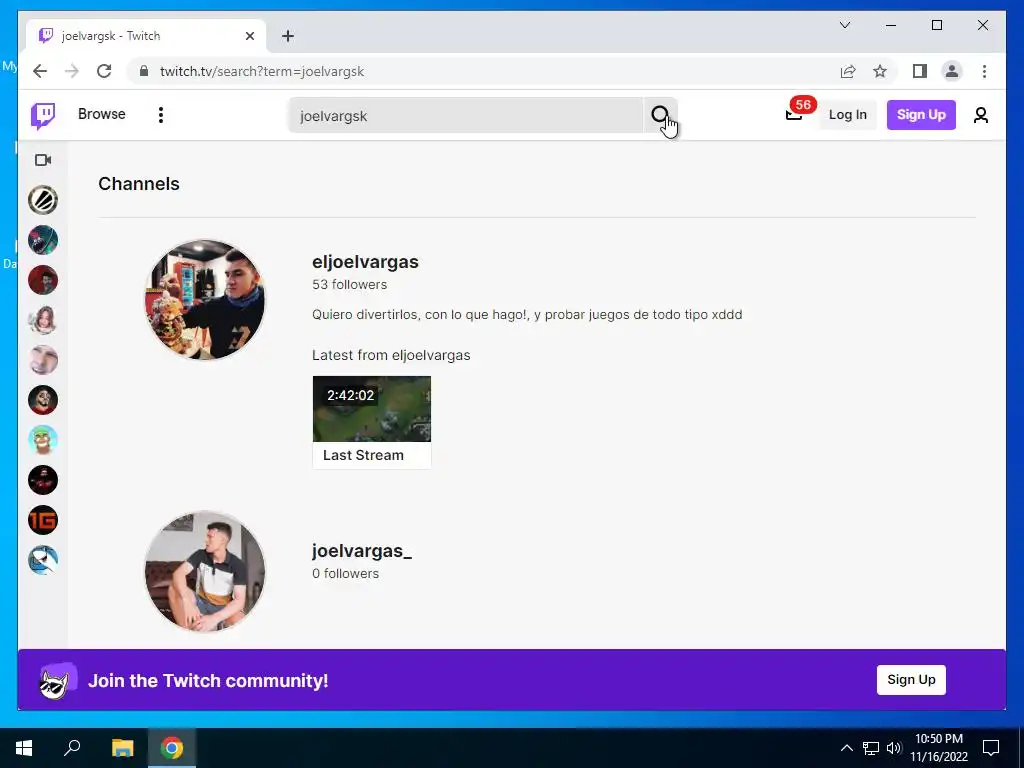Open the tab search chevron dropdown
1024x768 pixels.
[x=844, y=25]
